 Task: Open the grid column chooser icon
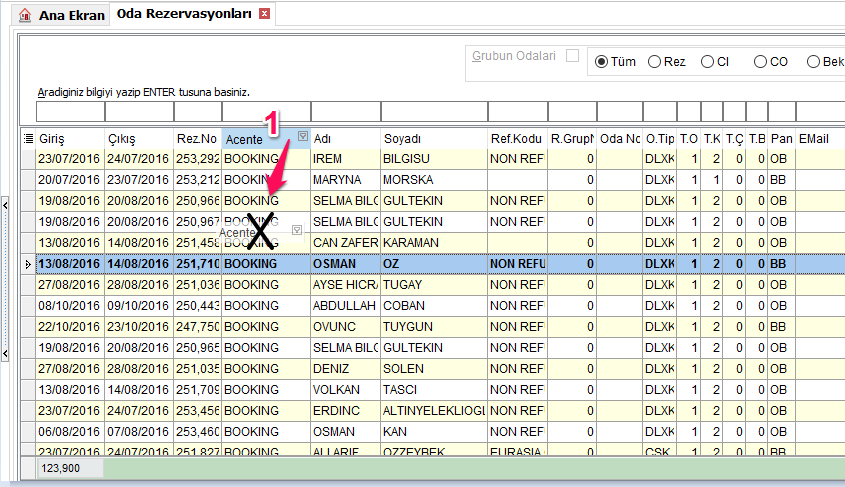29,139
